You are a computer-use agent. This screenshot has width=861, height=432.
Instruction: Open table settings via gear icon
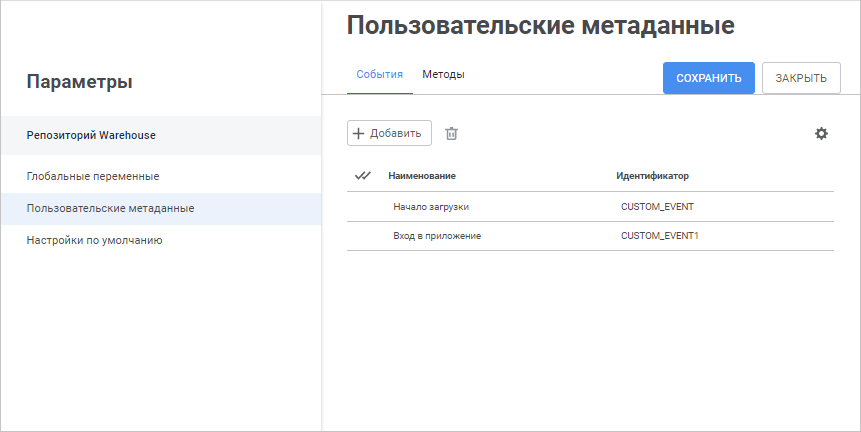pyautogui.click(x=821, y=133)
